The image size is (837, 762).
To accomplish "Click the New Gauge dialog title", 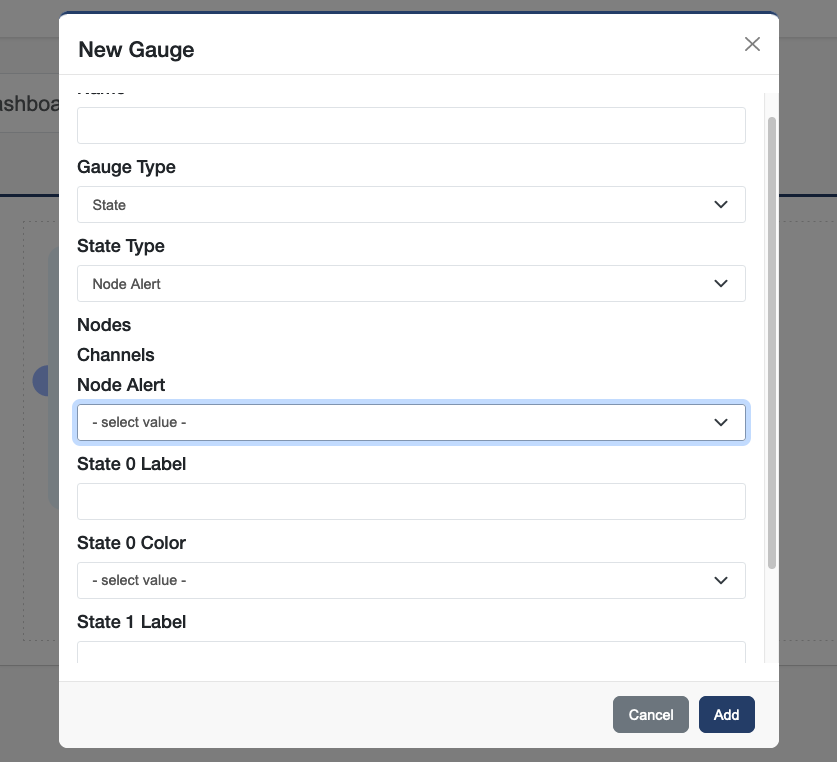I will 136,49.
